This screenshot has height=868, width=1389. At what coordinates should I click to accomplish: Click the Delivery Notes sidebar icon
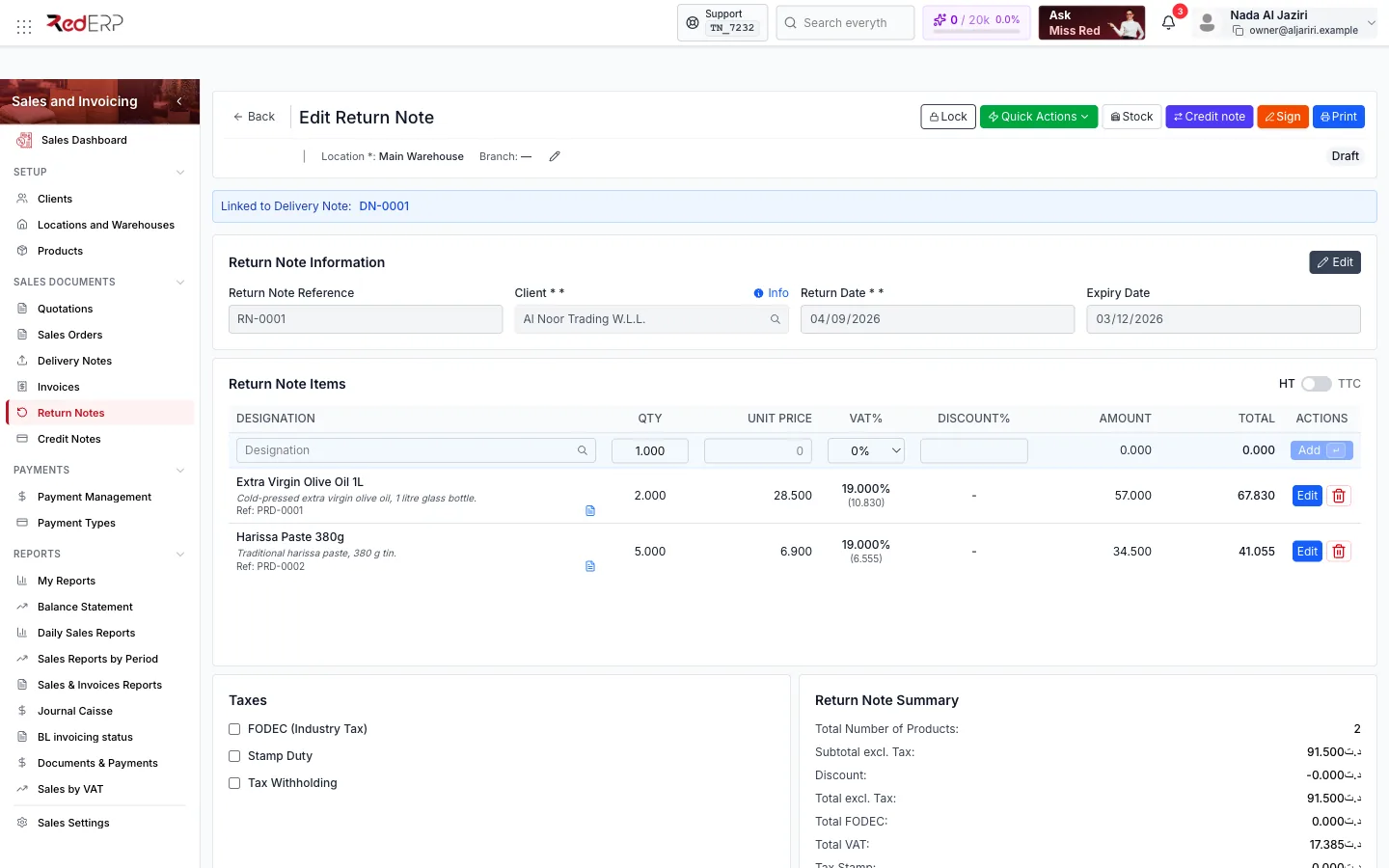(22, 361)
